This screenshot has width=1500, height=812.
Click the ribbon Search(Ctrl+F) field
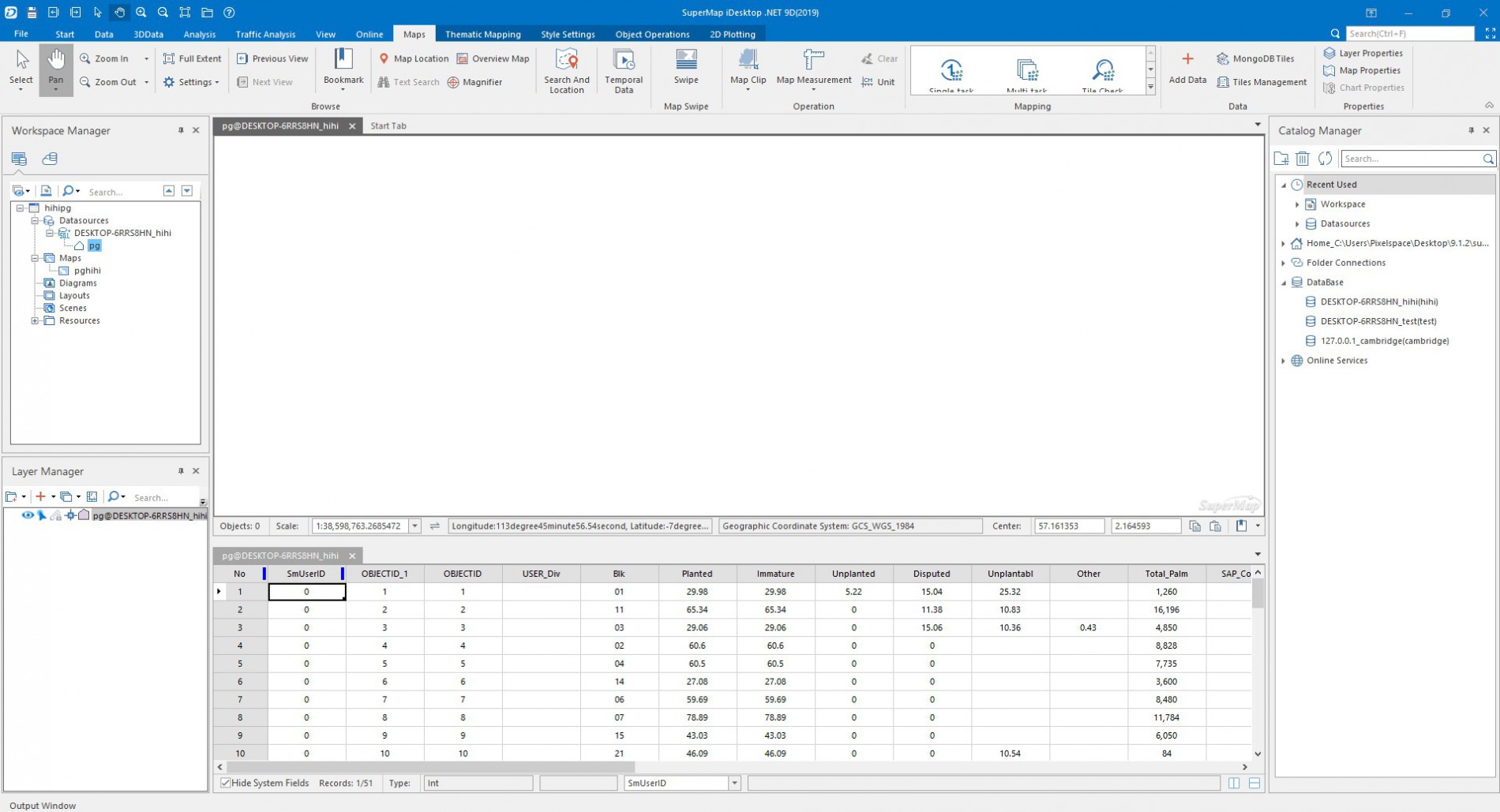1410,33
